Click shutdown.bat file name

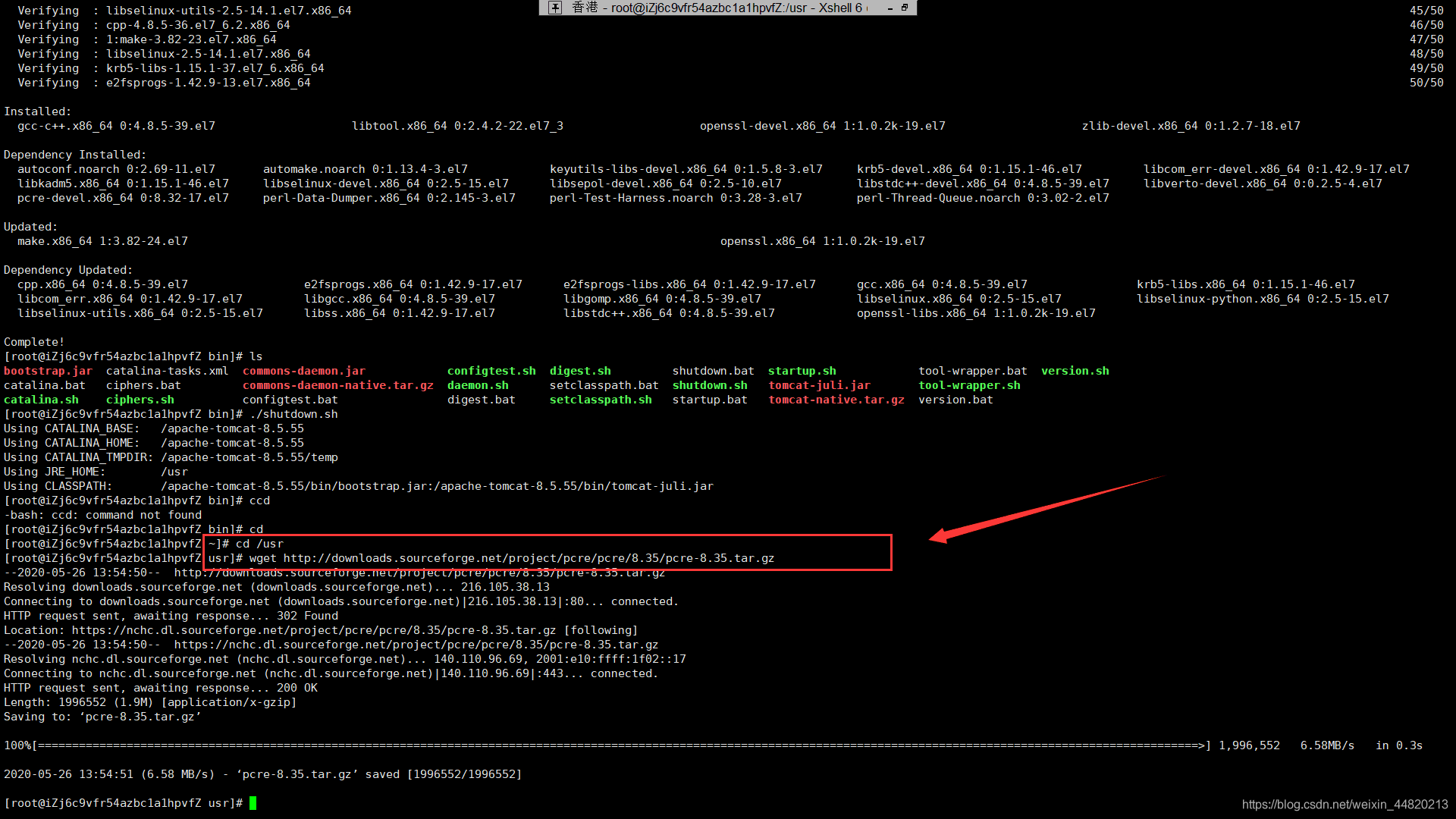(x=713, y=371)
